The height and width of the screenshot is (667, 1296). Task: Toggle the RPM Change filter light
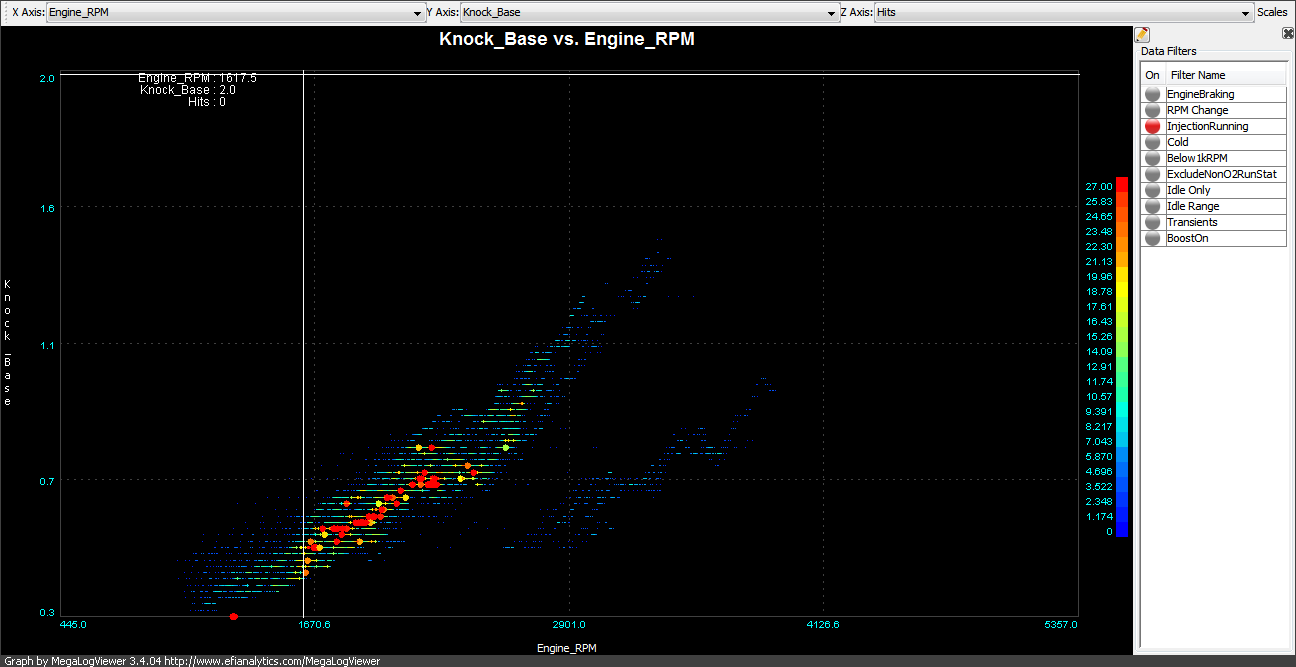coord(1153,110)
